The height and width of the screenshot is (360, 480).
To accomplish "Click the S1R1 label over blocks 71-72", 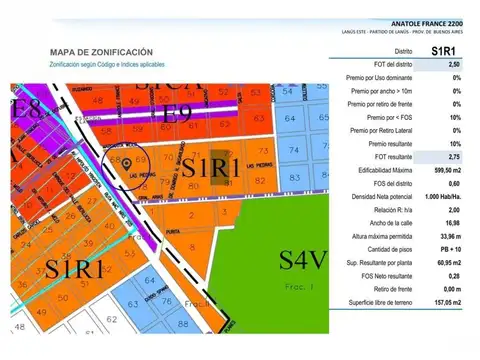I will pyautogui.click(x=211, y=168).
